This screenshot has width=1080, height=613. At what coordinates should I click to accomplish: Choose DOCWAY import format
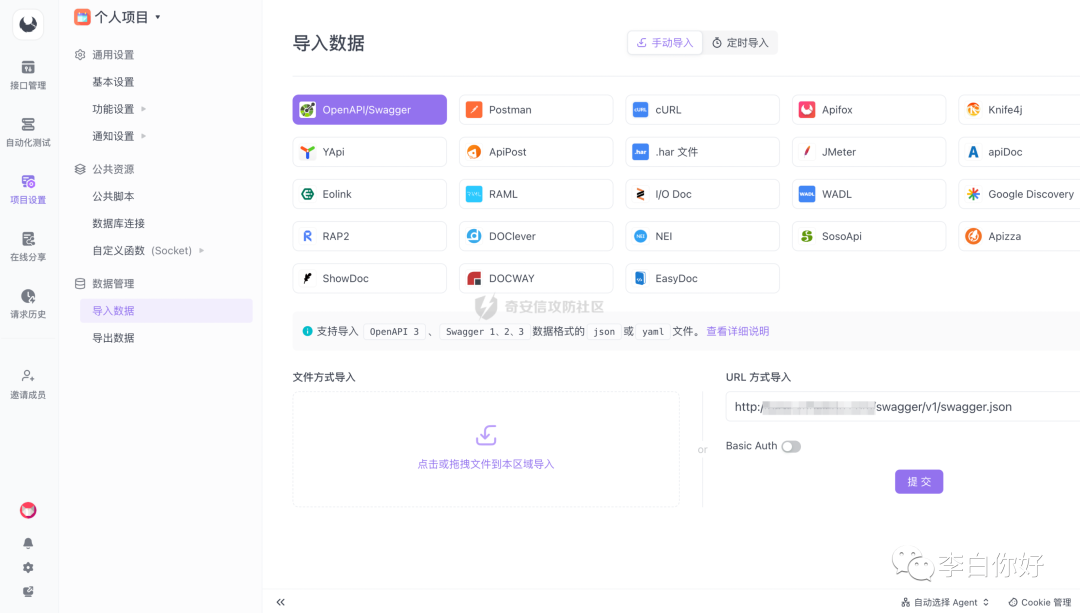click(536, 278)
